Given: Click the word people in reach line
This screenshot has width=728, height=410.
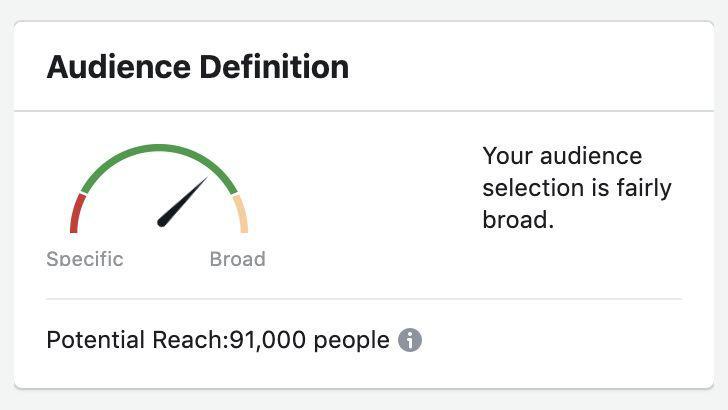Looking at the screenshot, I should tap(351, 341).
